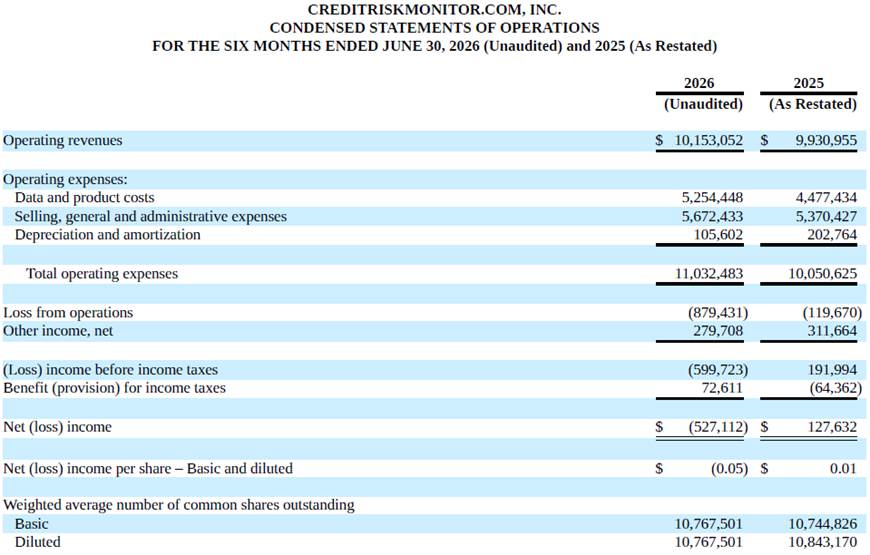This screenshot has height=555, width=870.
Task: Select the per-share value (0.05)
Action: (x=730, y=468)
